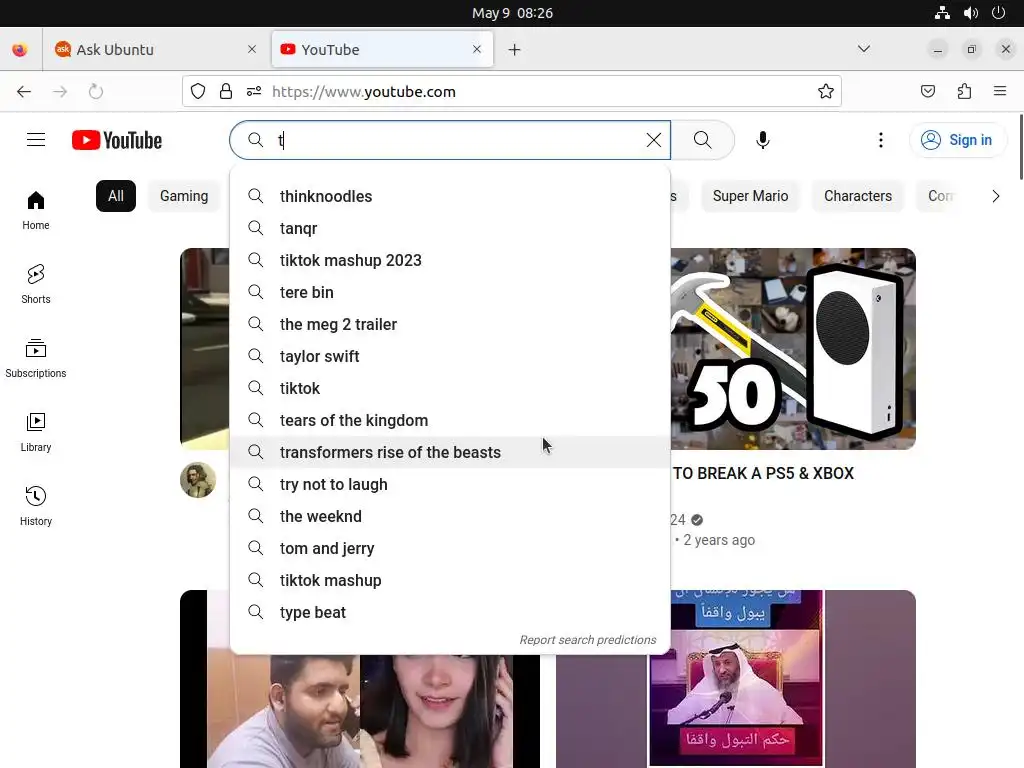
Task: Switch to Ask Ubuntu tab
Action: pyautogui.click(x=157, y=50)
